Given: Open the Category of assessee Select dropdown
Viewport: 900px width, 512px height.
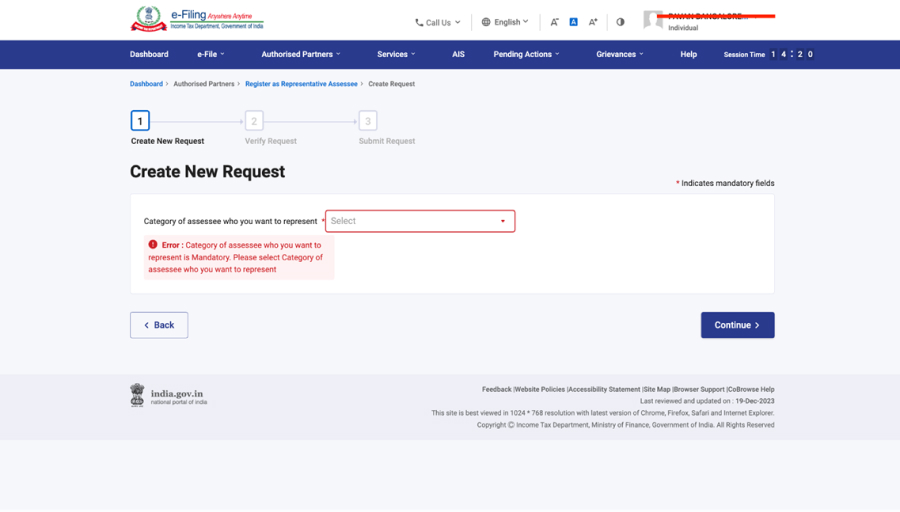Looking at the screenshot, I should pyautogui.click(x=420, y=221).
